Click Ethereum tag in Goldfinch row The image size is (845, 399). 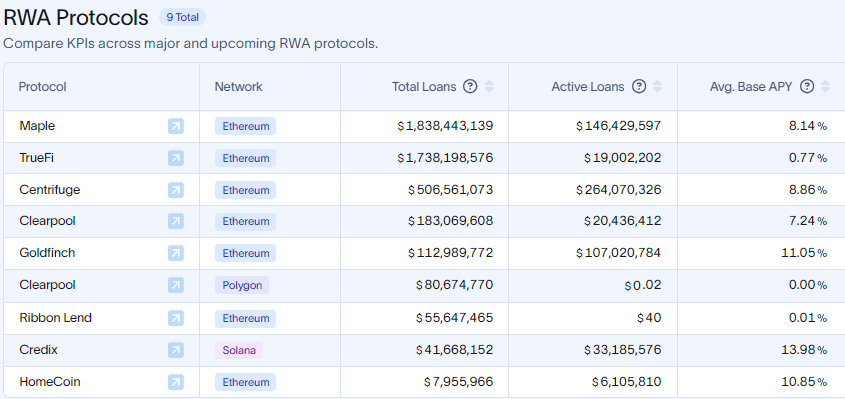(x=245, y=253)
